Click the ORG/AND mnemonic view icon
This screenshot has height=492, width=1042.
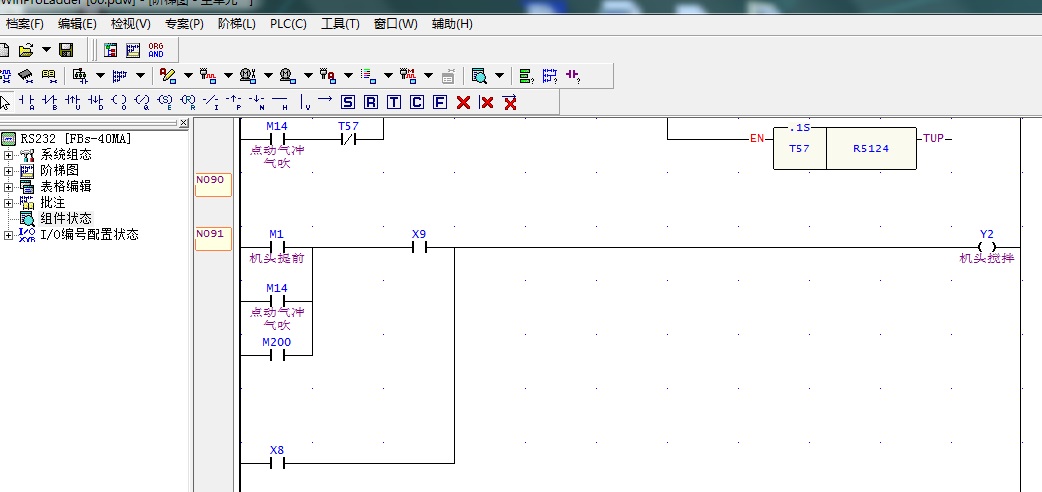click(156, 50)
